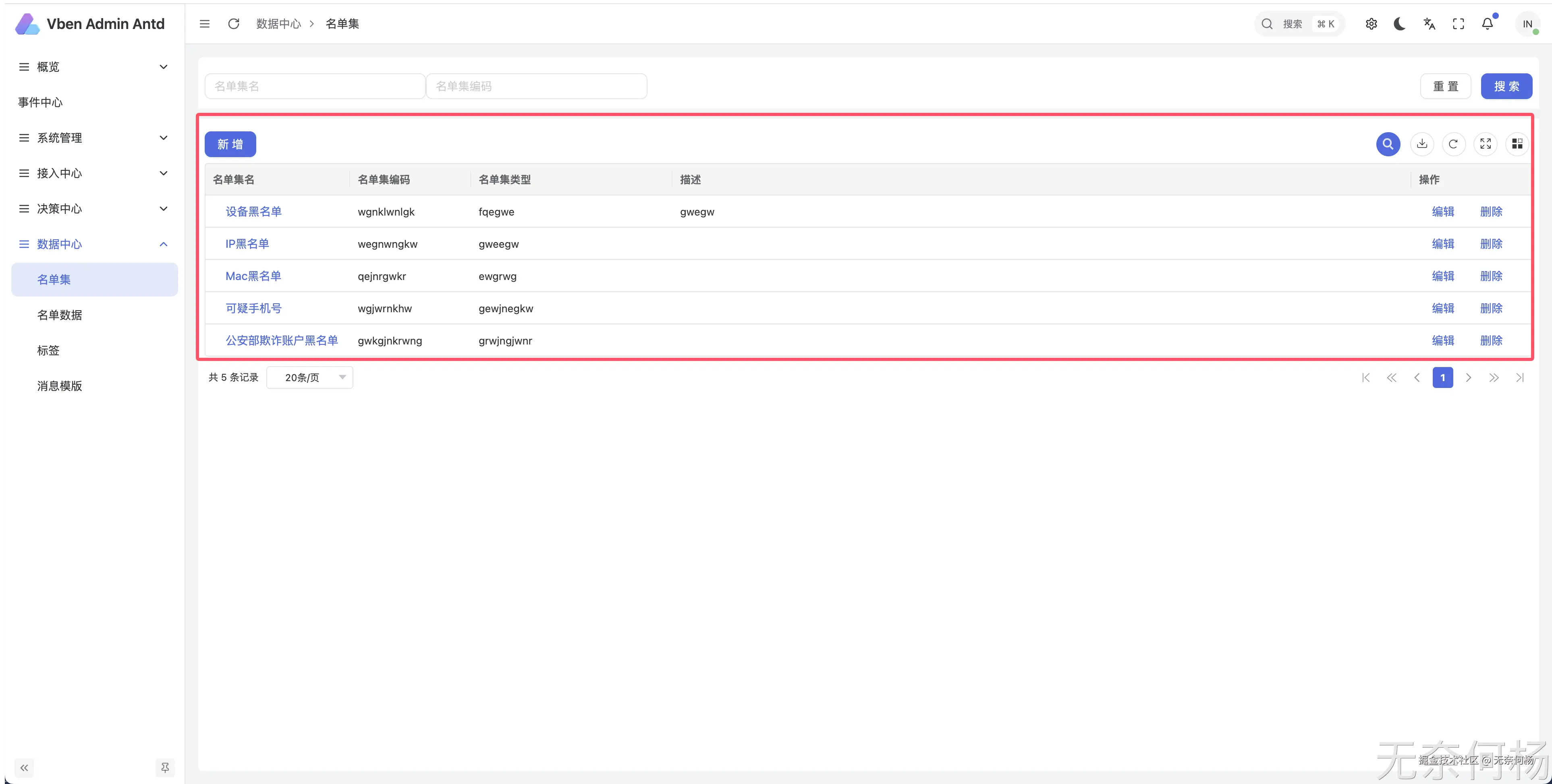Open the 20条/页 page size dropdown

[310, 377]
